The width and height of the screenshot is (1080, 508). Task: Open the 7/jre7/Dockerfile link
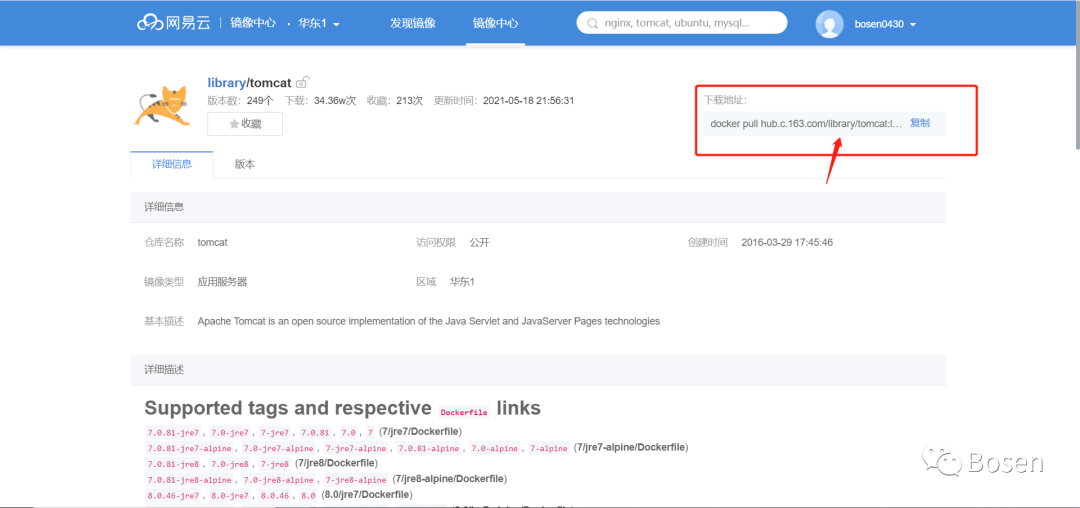(420, 432)
